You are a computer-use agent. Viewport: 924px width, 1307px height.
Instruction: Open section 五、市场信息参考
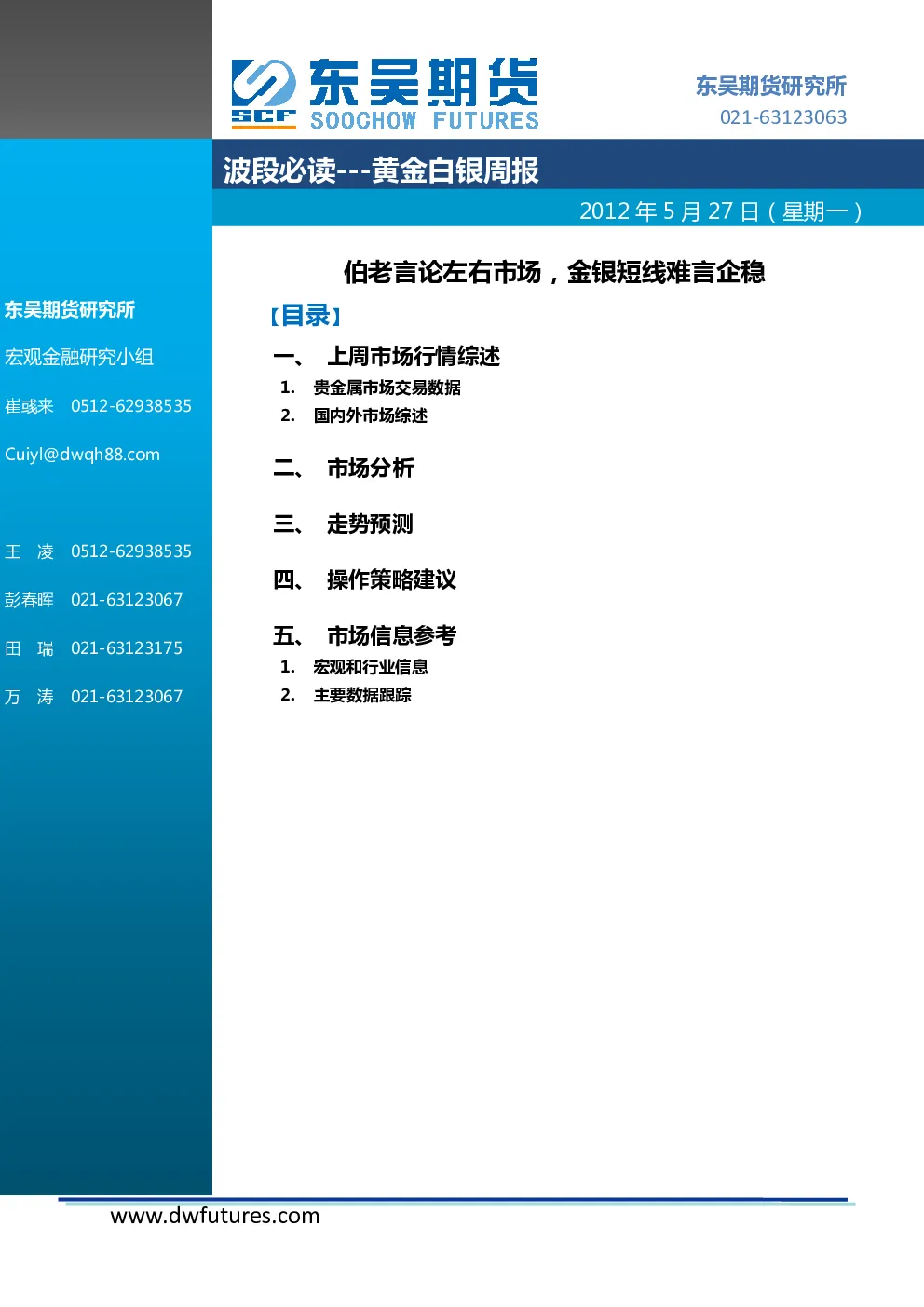(364, 635)
